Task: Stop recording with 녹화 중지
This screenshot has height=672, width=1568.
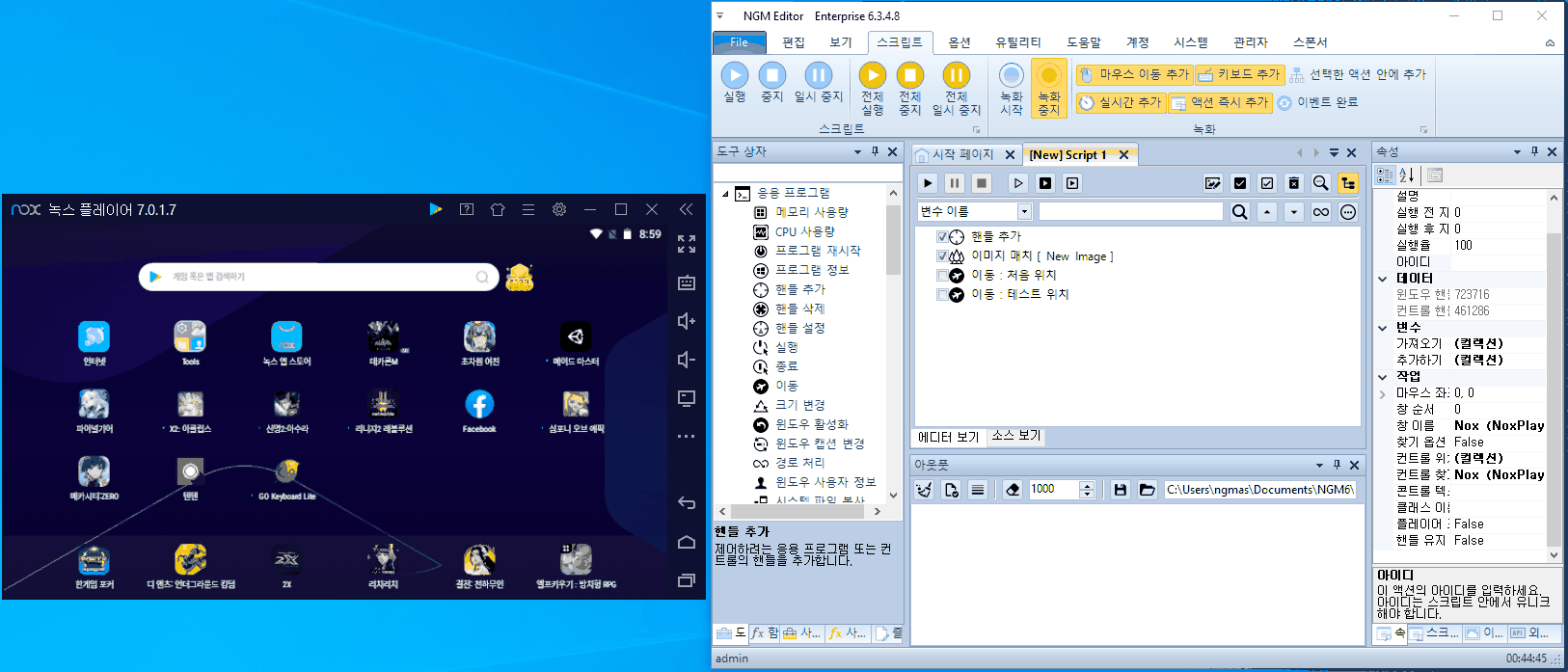Action: (x=1049, y=90)
